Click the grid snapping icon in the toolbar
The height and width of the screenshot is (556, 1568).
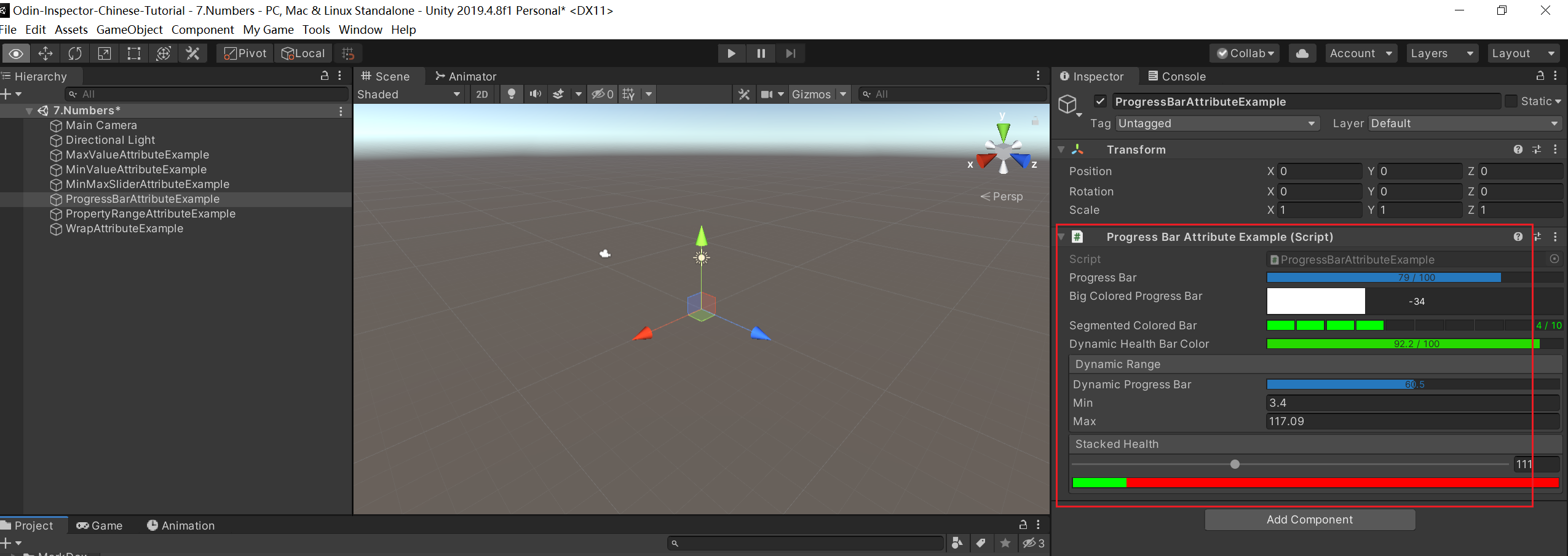(348, 53)
